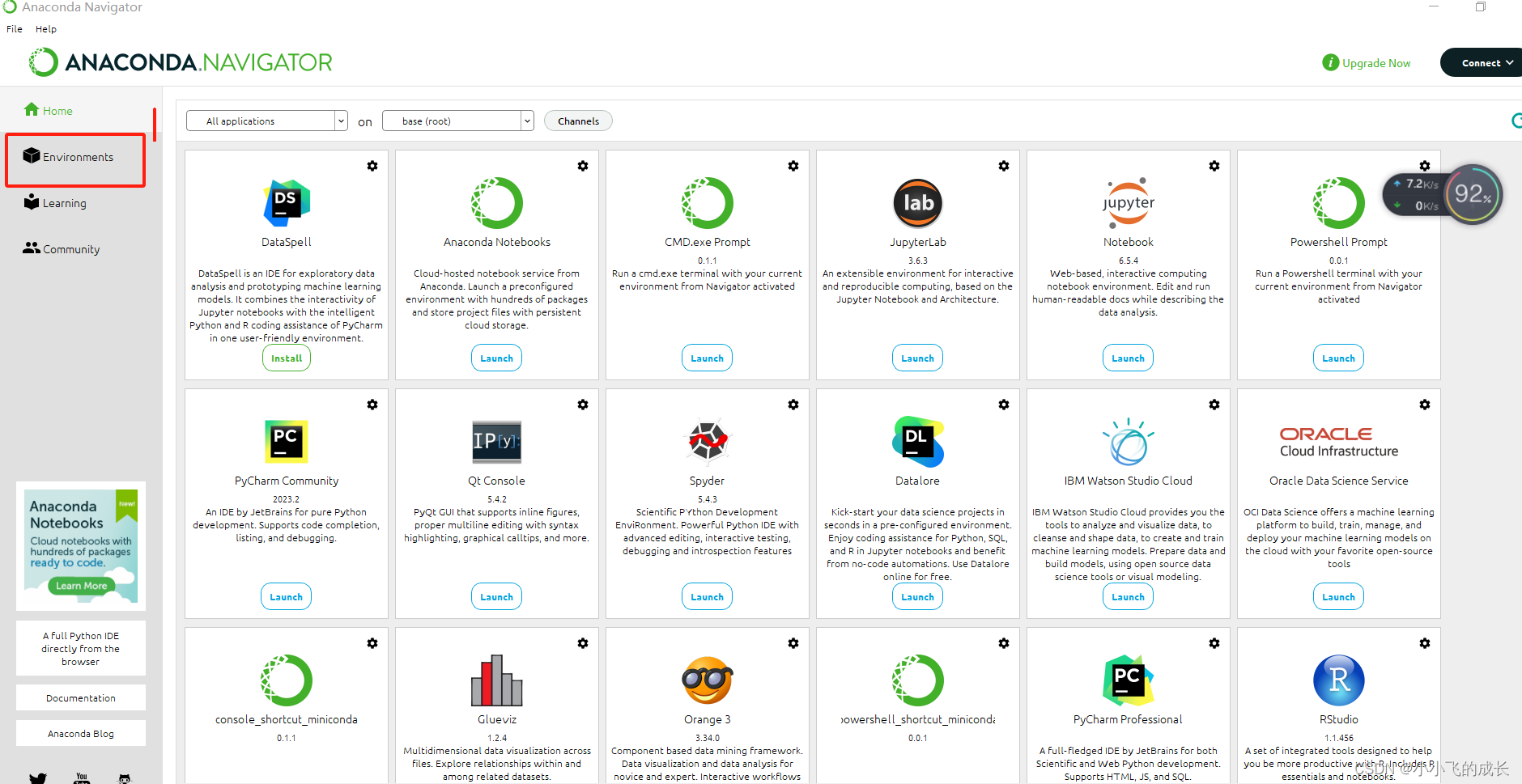Open the Qt Console tile gear options

pos(583,405)
